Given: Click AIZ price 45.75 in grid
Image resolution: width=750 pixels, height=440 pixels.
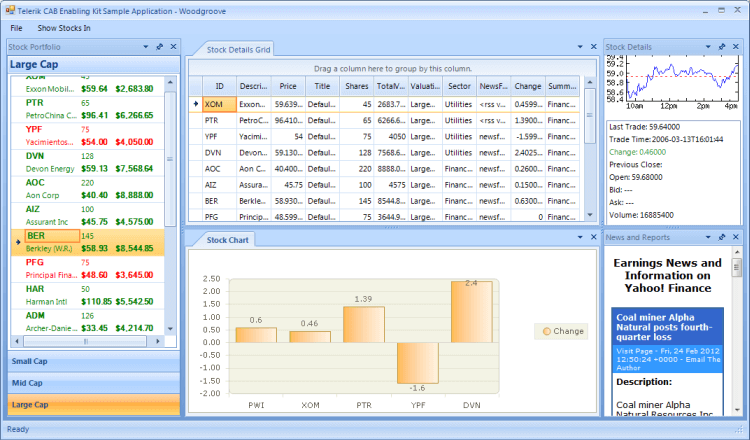Looking at the screenshot, I should 288,185.
